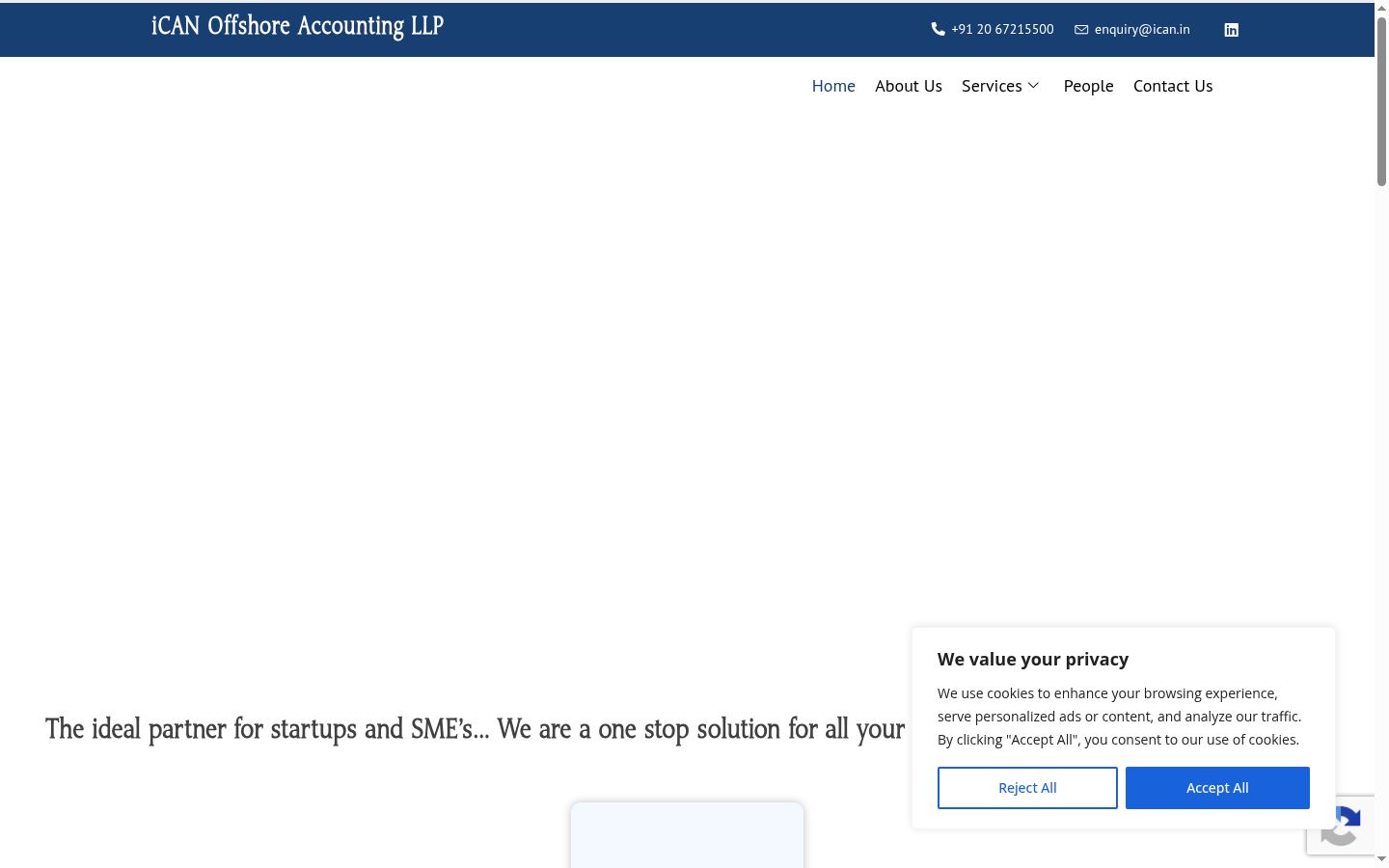
Task: Click the vertical page scrollbar thumb
Action: point(1381,101)
